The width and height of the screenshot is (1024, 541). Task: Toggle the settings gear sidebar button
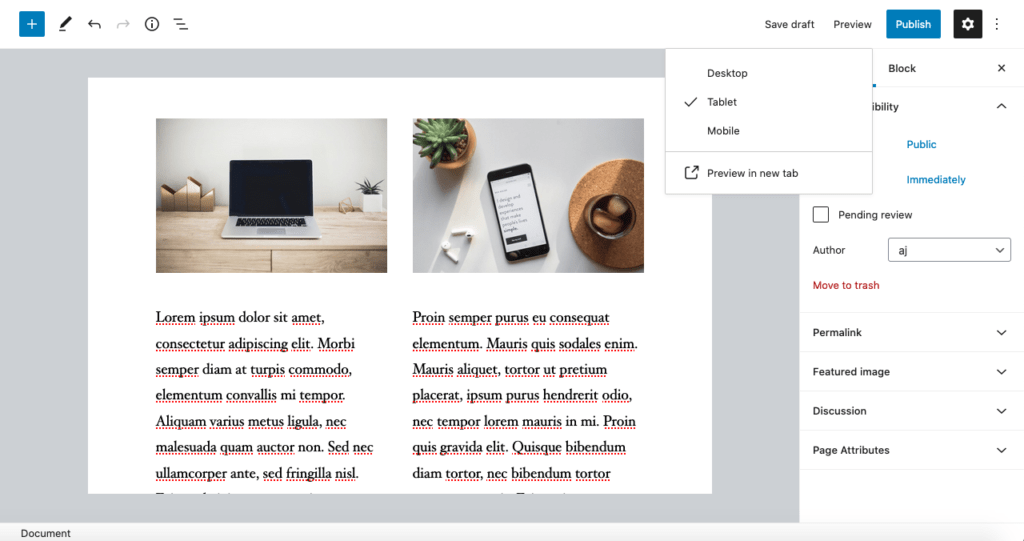tap(967, 24)
